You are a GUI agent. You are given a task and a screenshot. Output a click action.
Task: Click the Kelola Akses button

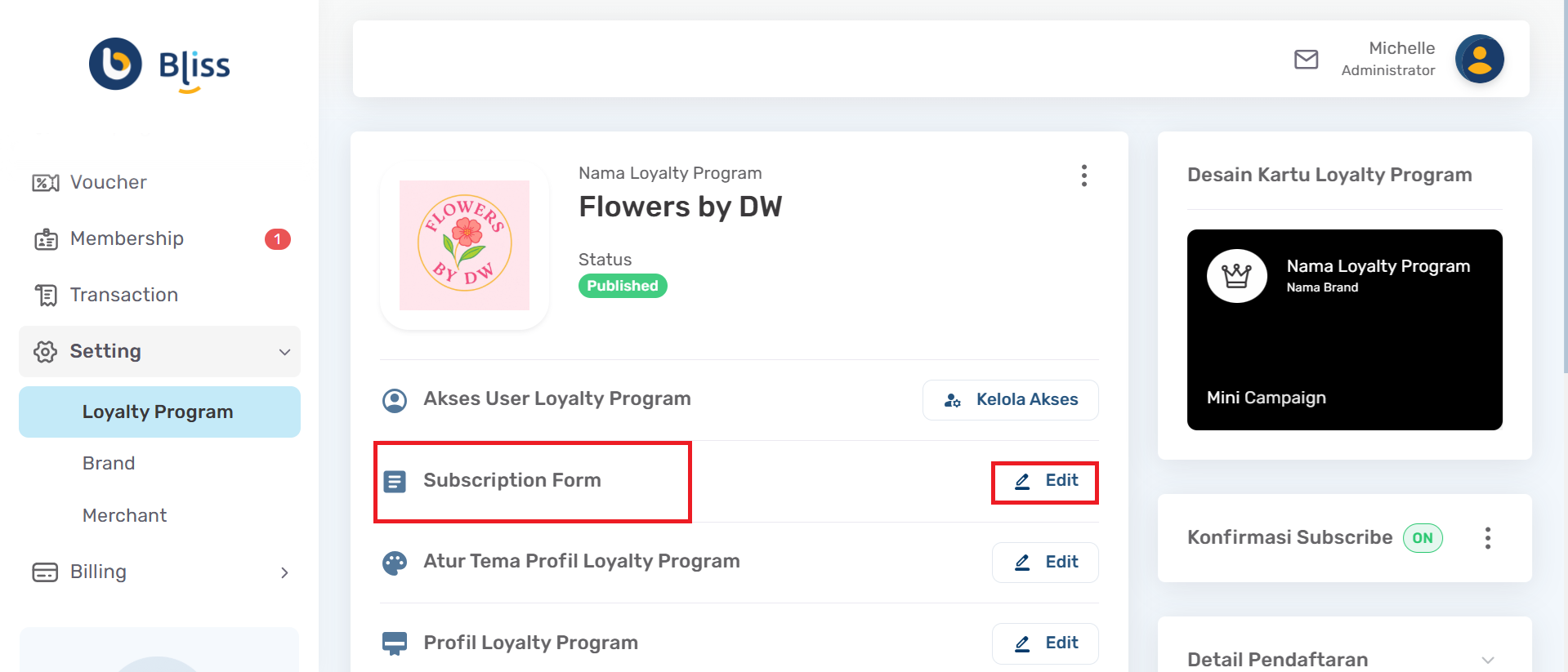coord(1010,400)
